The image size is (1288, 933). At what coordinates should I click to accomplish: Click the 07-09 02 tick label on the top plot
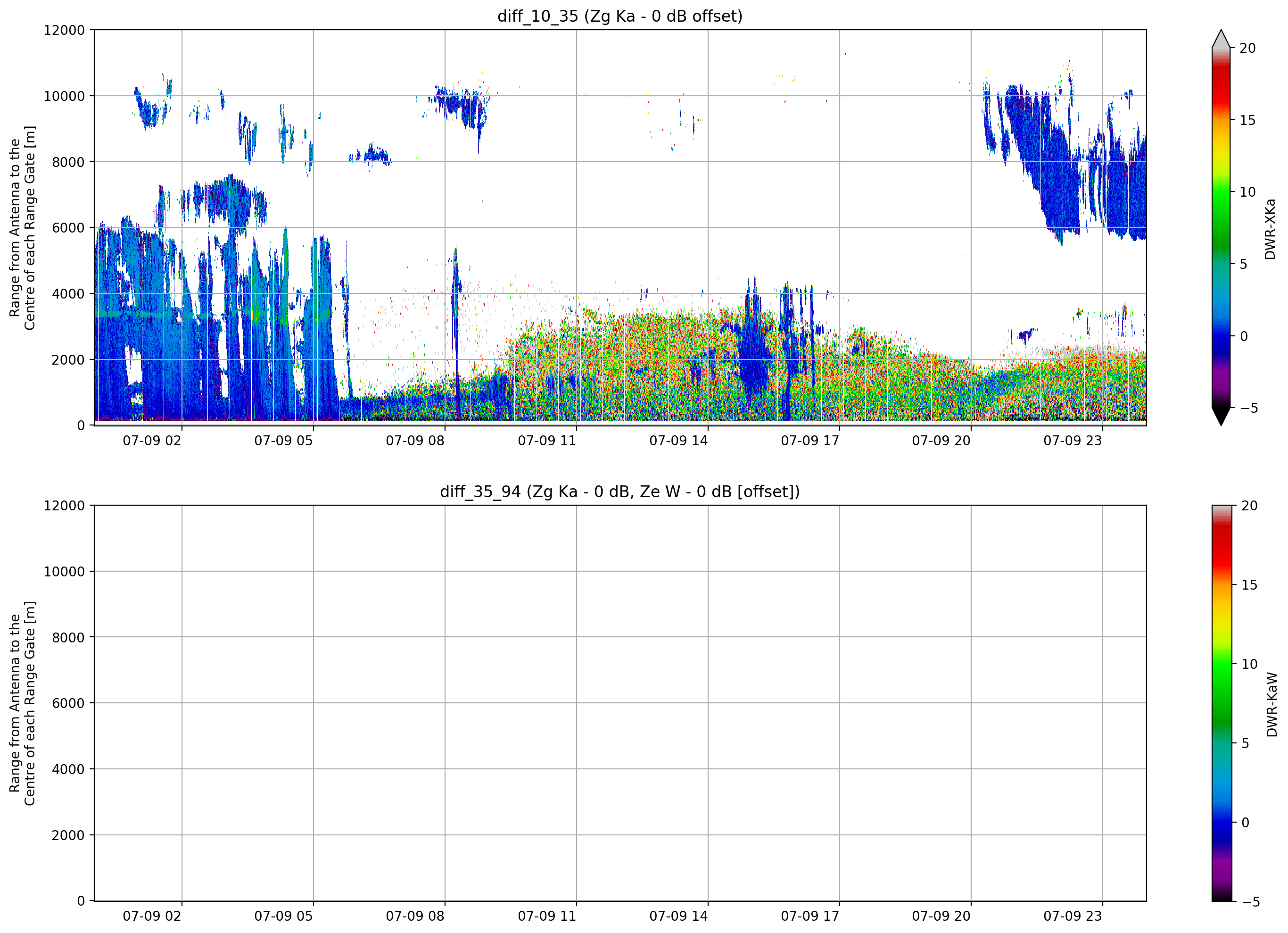(x=152, y=441)
